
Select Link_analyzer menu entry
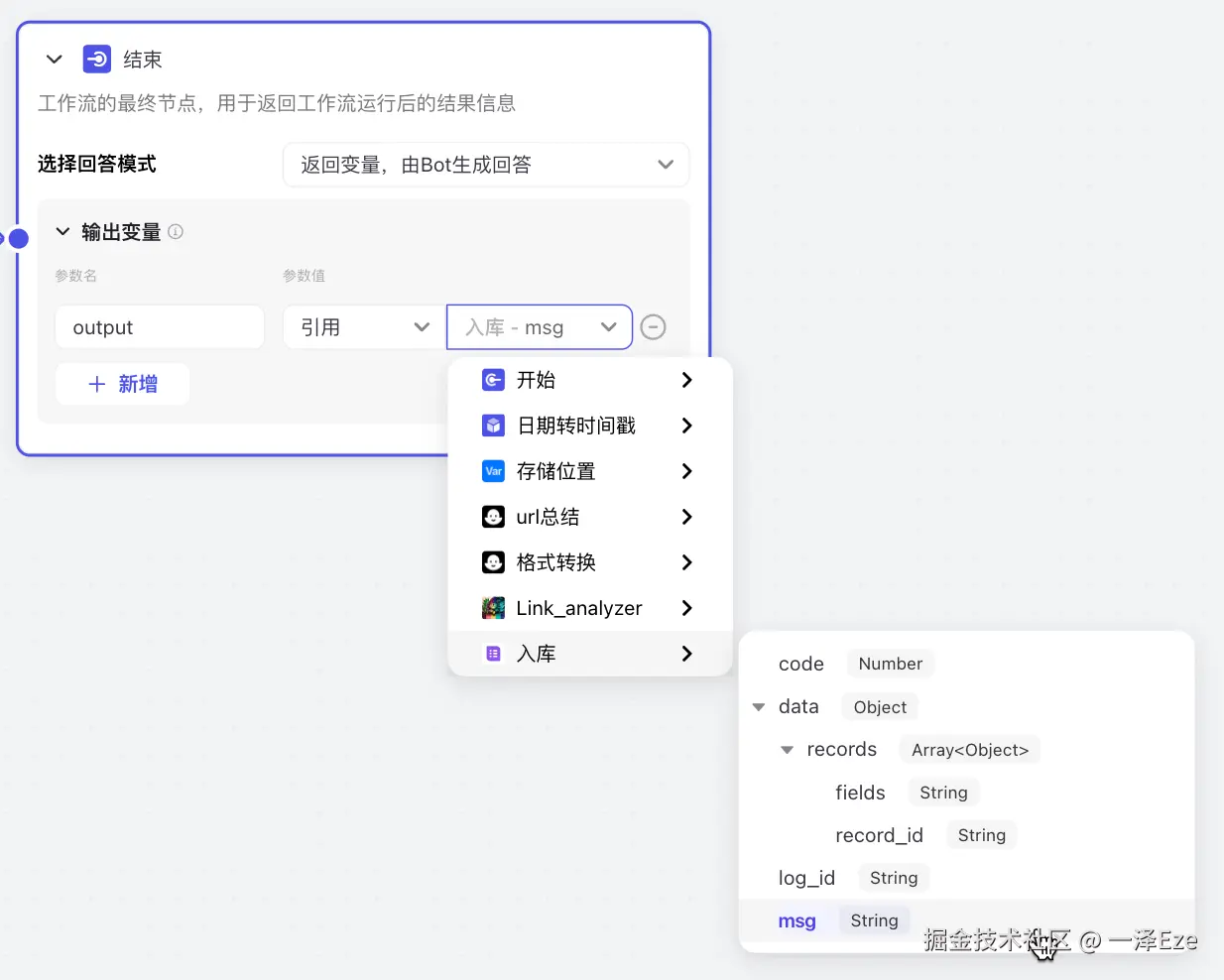click(x=590, y=608)
